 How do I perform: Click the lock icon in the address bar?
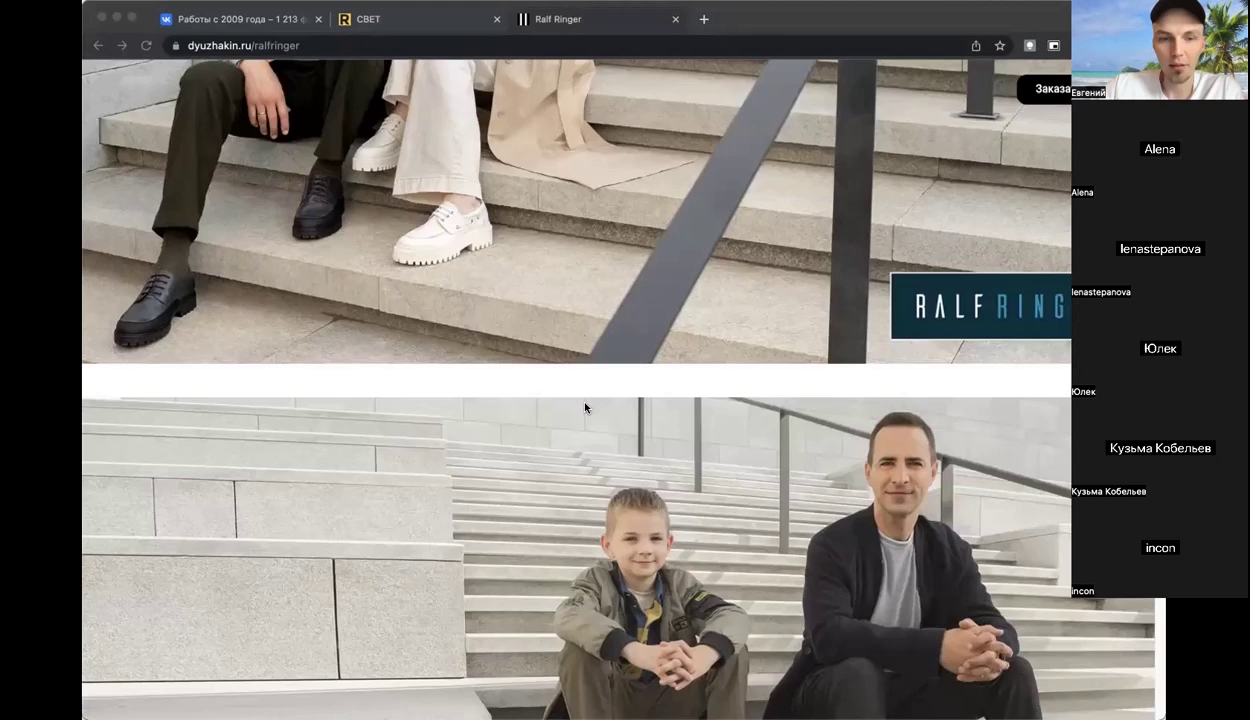tap(176, 46)
